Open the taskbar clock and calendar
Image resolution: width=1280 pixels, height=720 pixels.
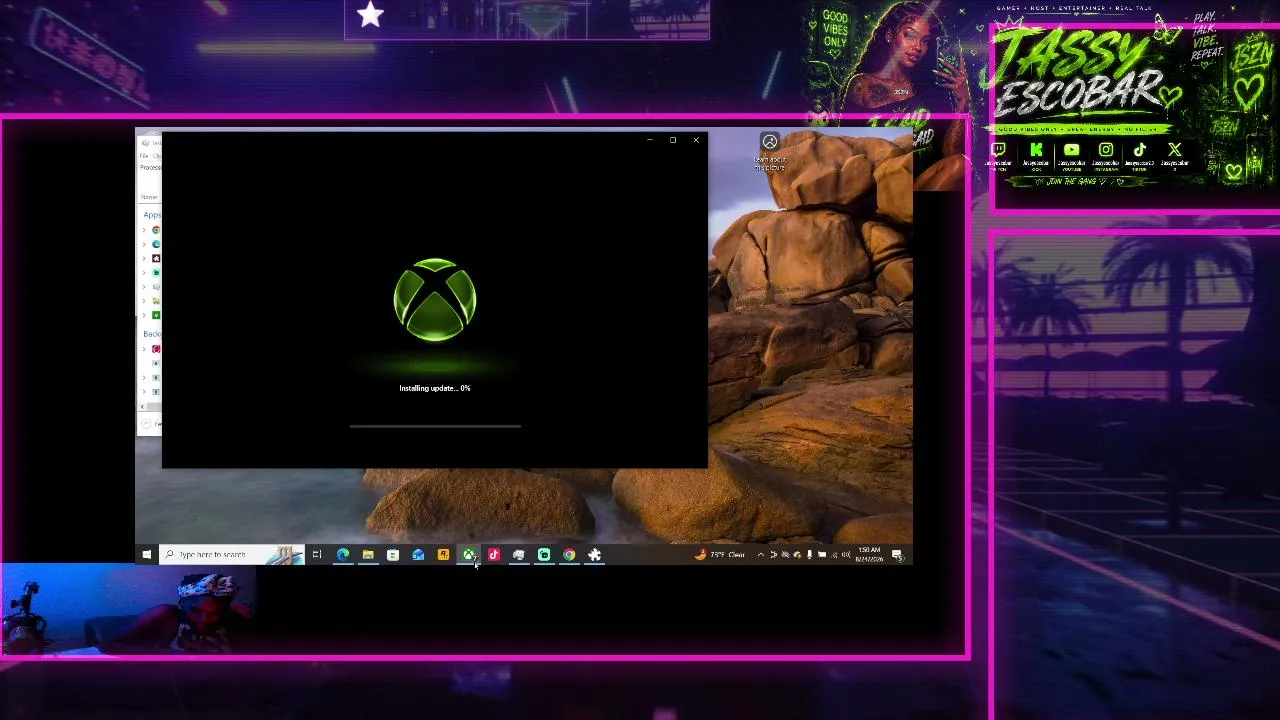pyautogui.click(x=869, y=555)
